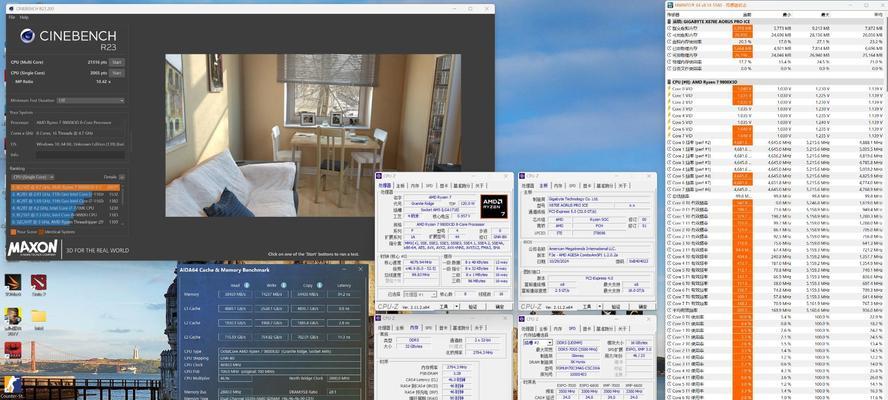Click the info icon beside Write in AIDA64
The height and width of the screenshot is (400, 888).
tap(283, 285)
